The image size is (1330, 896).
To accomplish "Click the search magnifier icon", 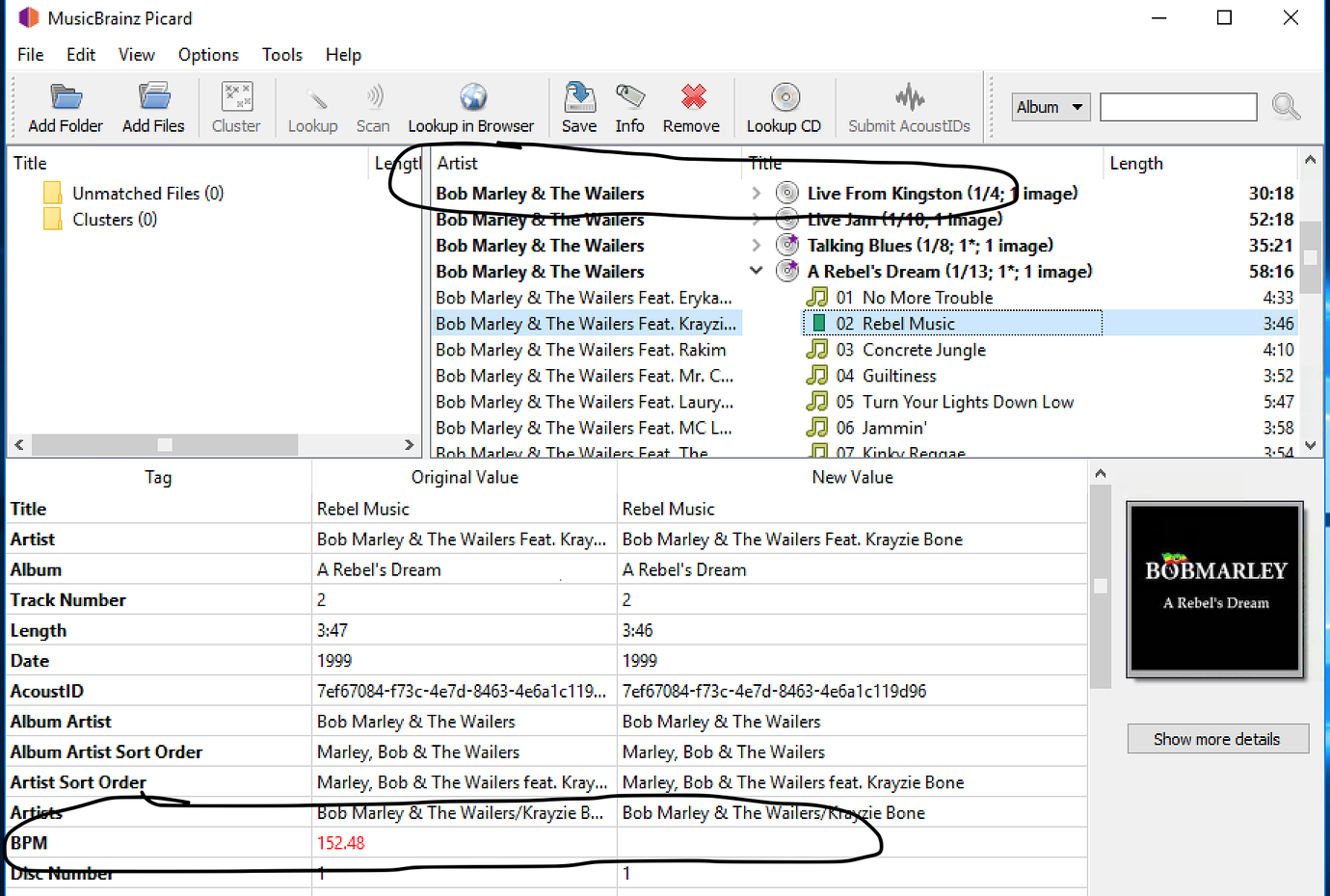I will point(1286,106).
